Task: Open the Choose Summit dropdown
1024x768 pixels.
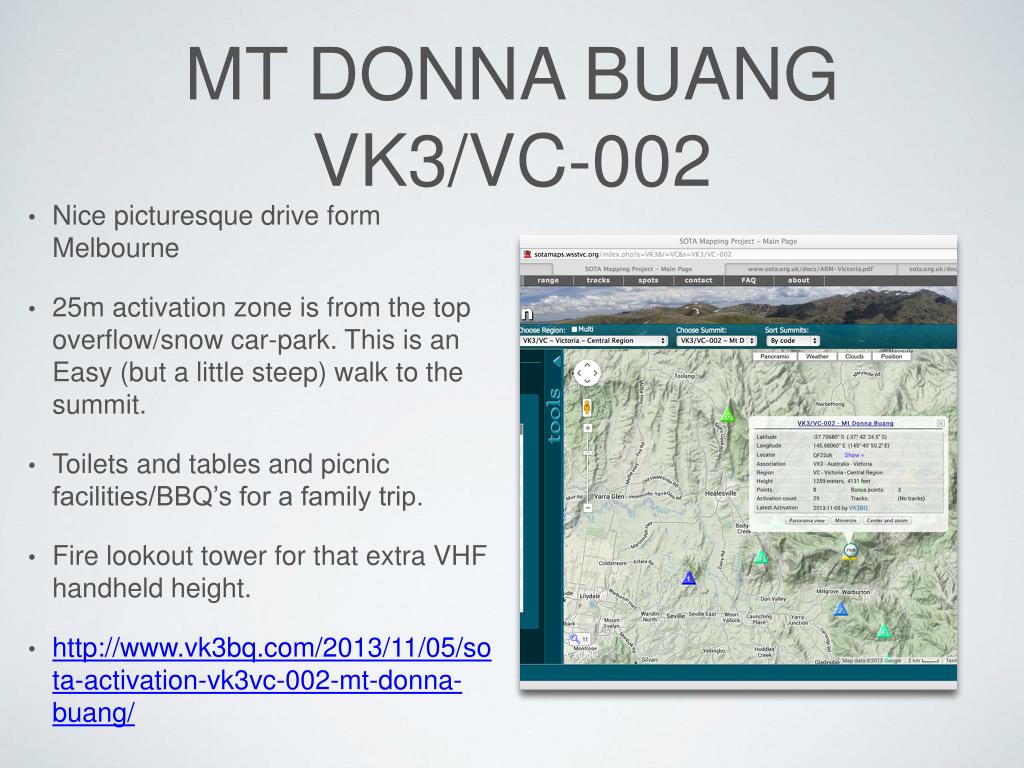Action: (x=716, y=341)
